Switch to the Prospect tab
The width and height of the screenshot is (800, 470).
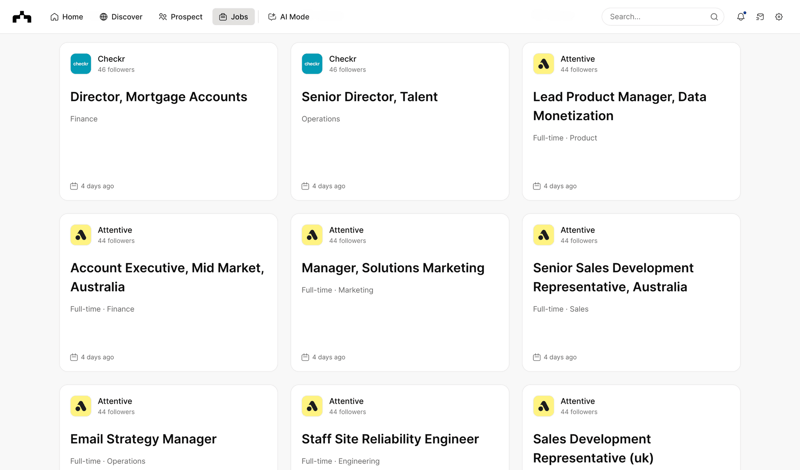[181, 17]
